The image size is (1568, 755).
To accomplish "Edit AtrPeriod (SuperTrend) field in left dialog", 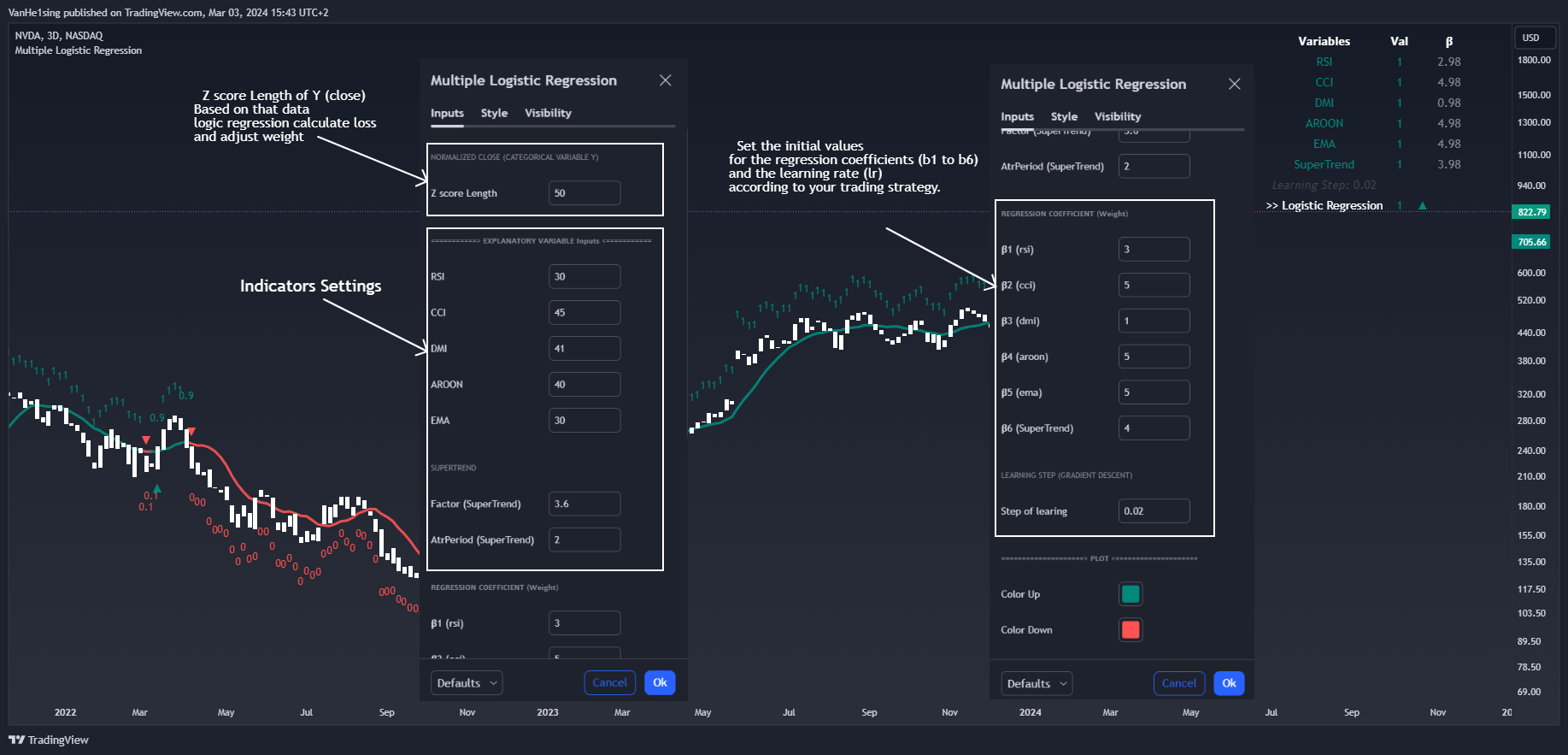I will pos(584,540).
